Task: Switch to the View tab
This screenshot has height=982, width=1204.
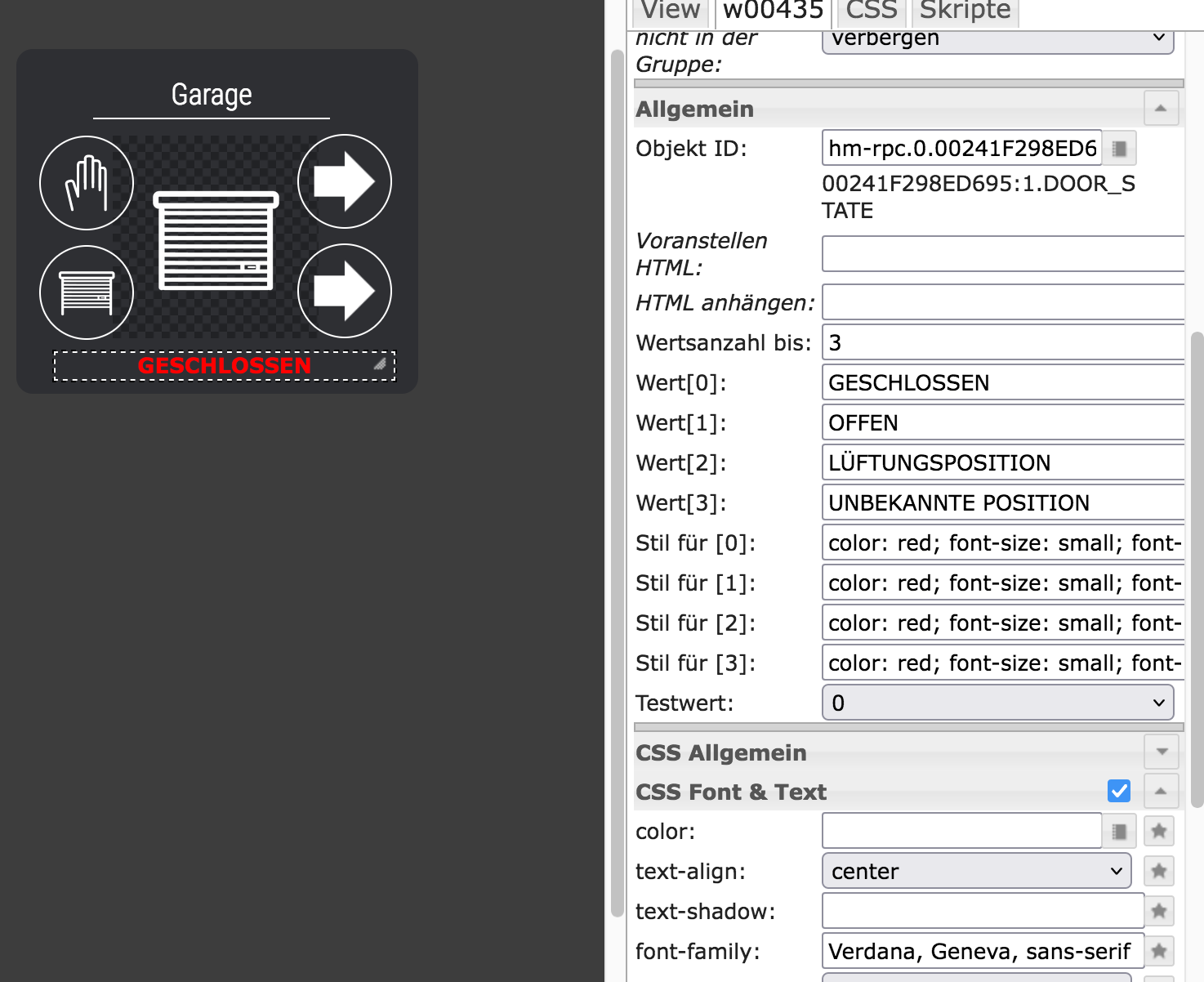Action: click(x=671, y=11)
